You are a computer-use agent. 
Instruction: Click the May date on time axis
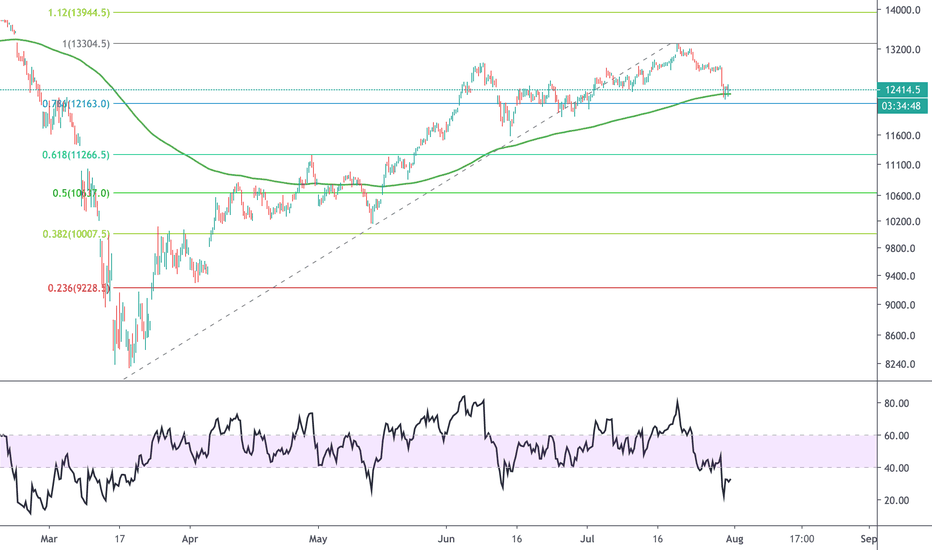[318, 539]
